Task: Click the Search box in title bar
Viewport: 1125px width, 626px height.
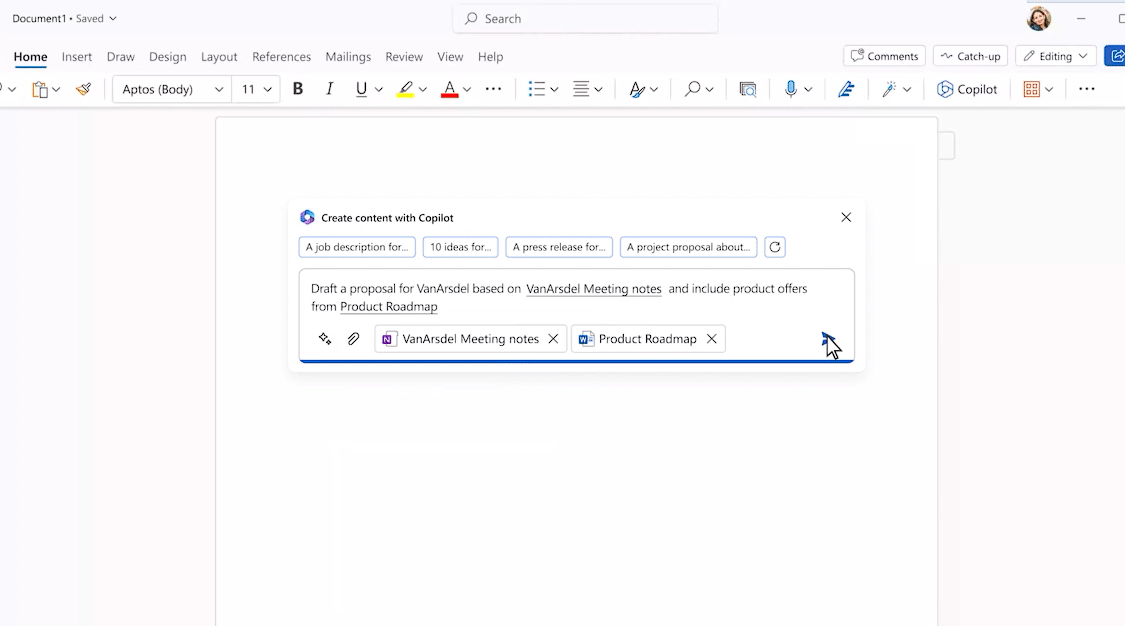Action: (x=585, y=19)
